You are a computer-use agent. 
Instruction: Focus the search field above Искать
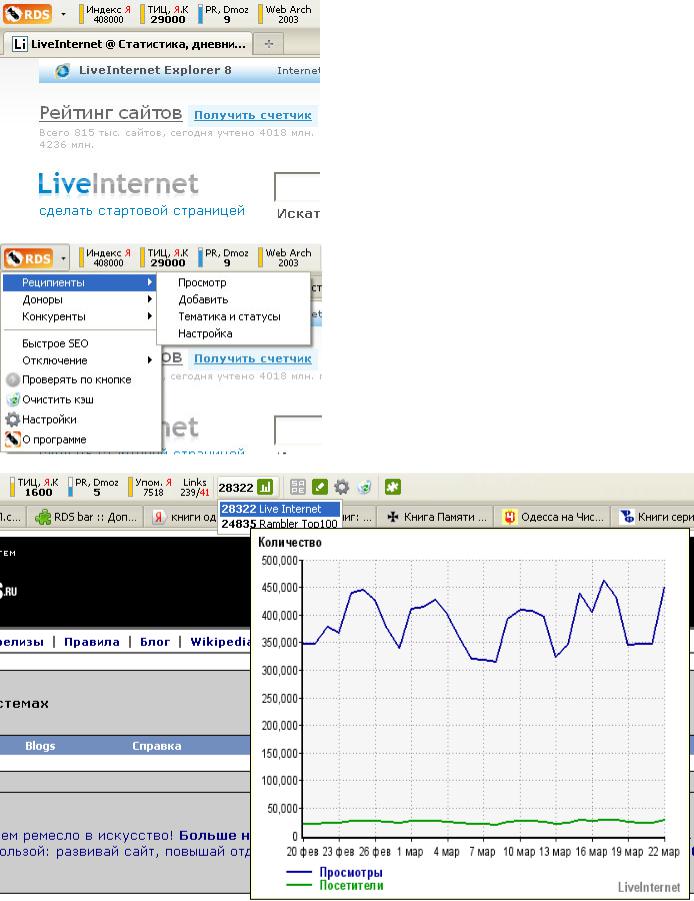(x=297, y=187)
